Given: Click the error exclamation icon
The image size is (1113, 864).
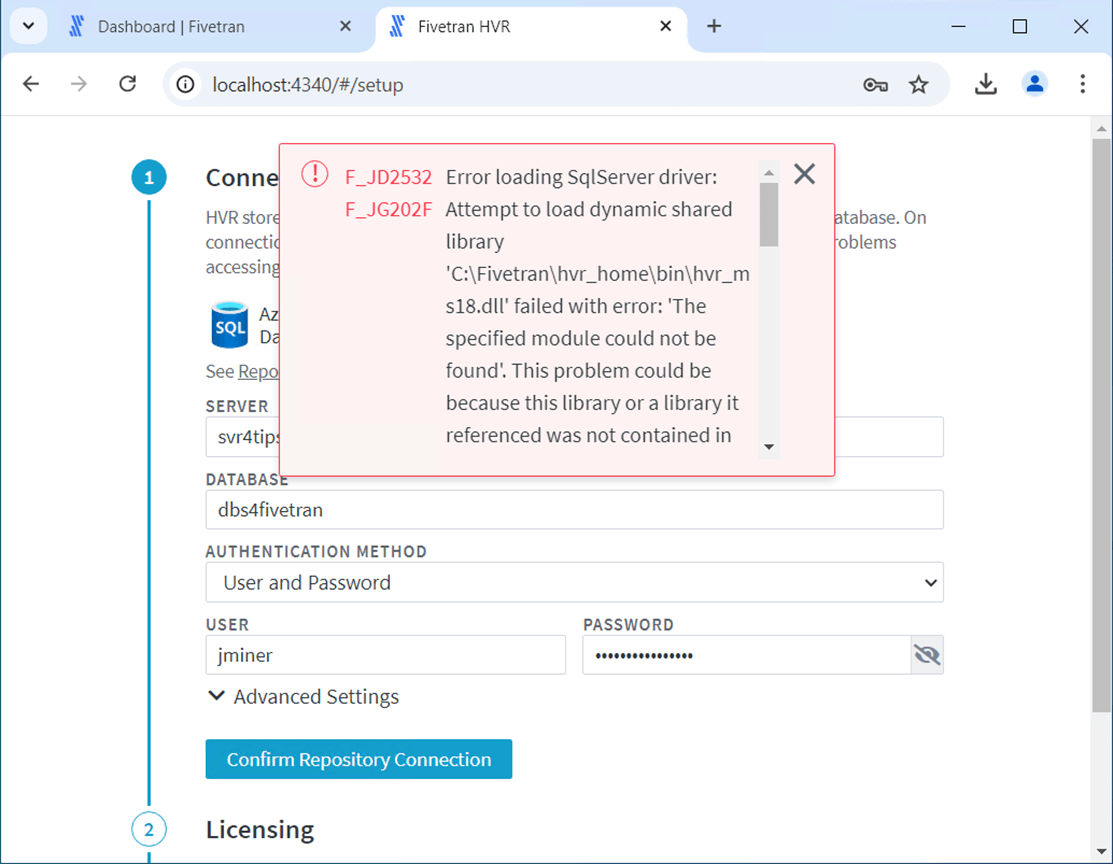Looking at the screenshot, I should 314,174.
